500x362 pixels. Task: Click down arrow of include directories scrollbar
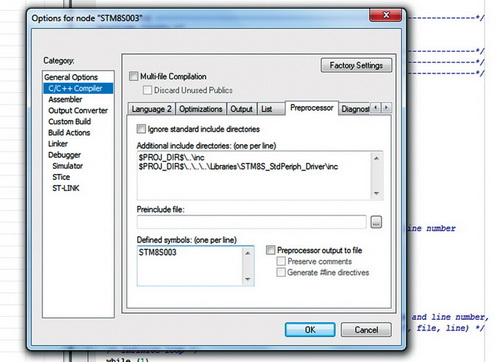coord(377,193)
